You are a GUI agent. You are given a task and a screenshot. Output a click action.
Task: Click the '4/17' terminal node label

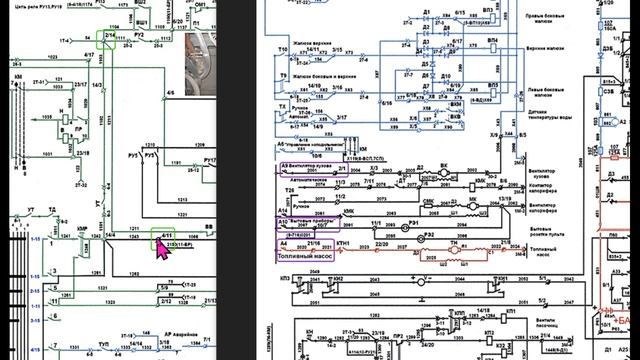pos(89,55)
